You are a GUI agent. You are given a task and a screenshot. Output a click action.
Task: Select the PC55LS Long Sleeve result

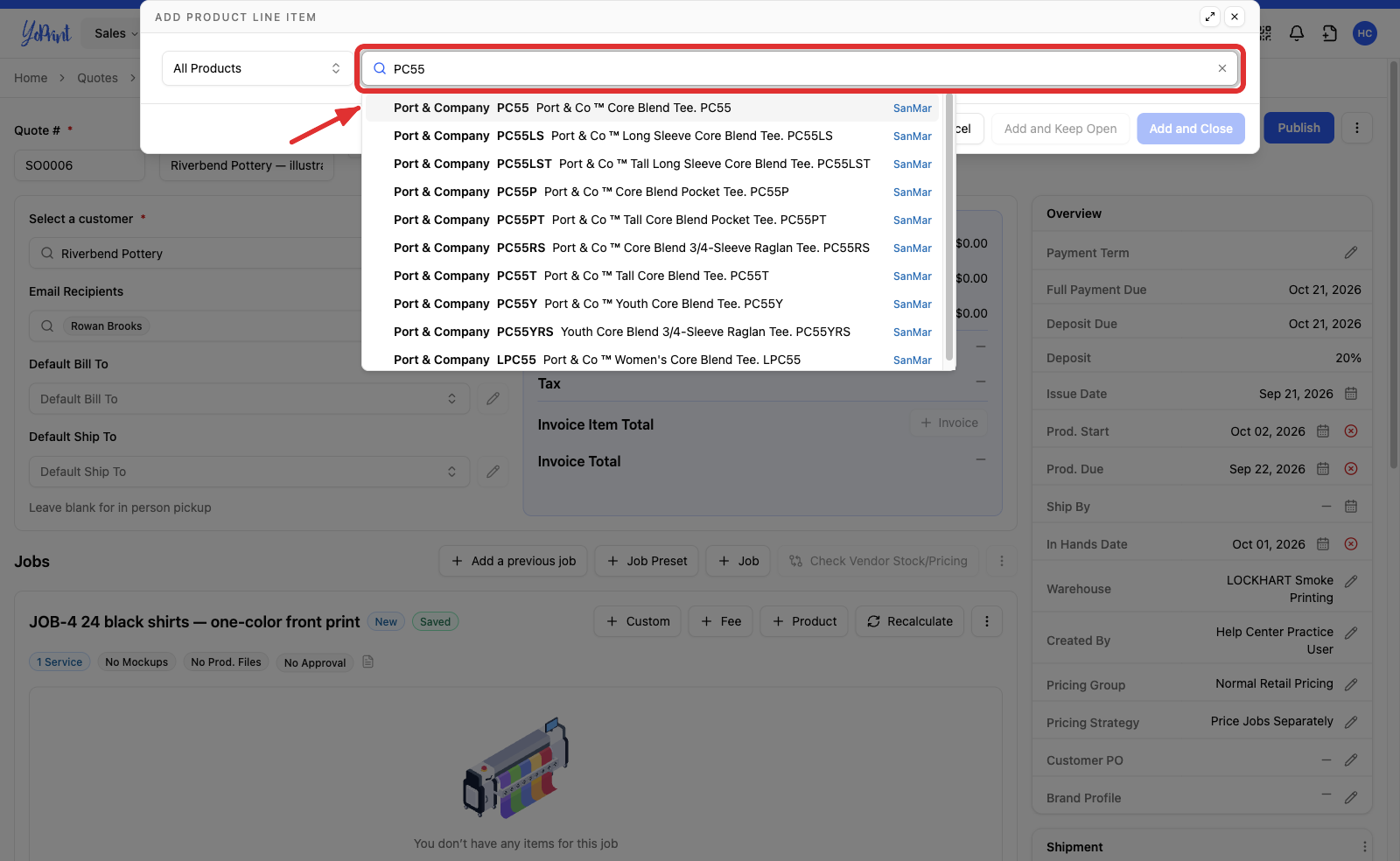pos(653,136)
